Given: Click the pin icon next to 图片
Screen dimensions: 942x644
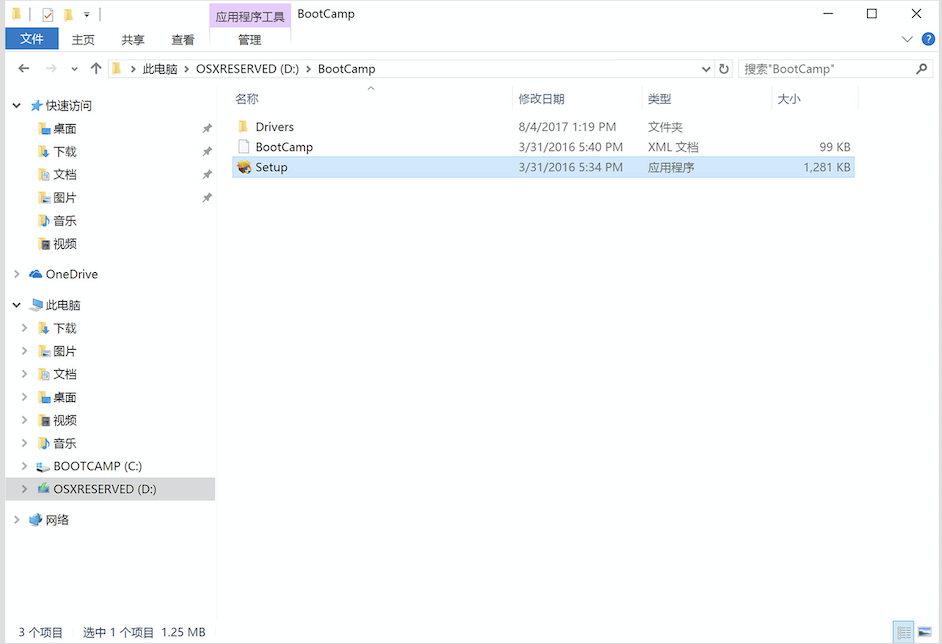Looking at the screenshot, I should tap(207, 198).
